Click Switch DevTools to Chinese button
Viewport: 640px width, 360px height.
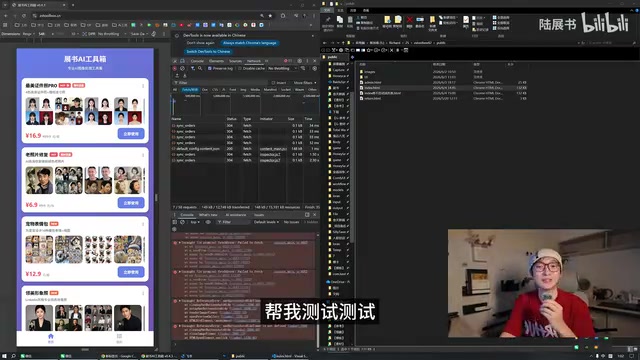coord(209,51)
